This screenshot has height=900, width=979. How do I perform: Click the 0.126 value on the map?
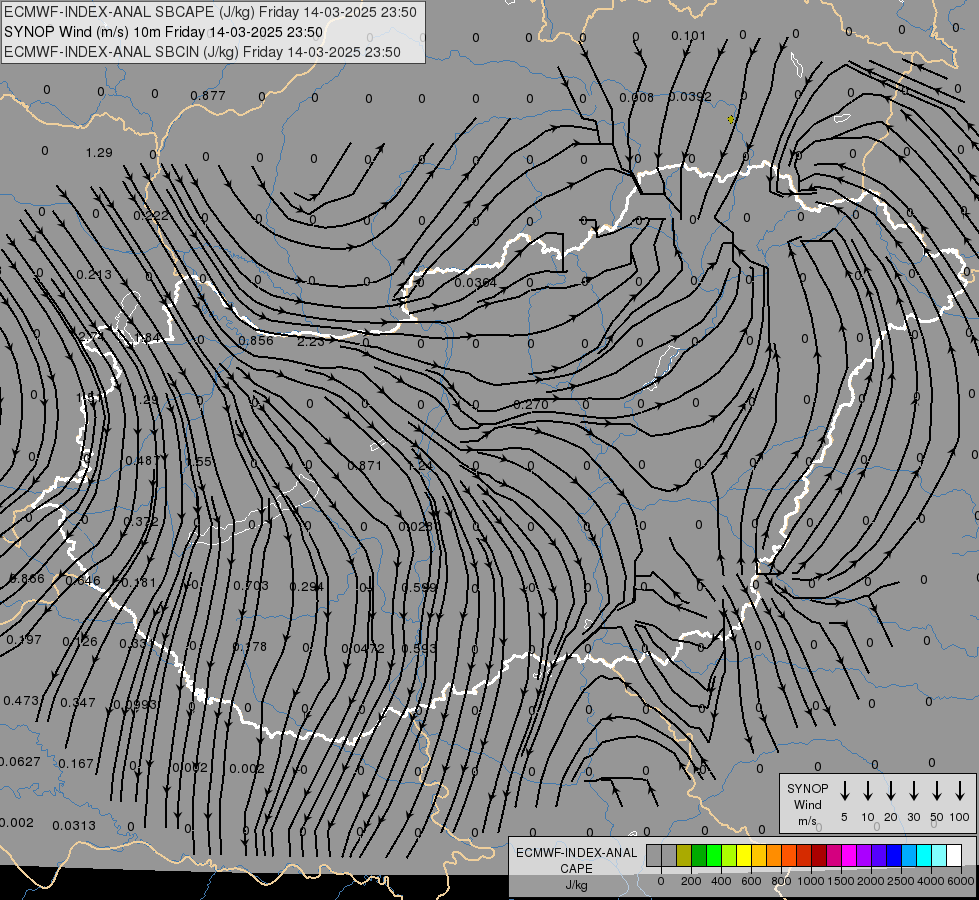coord(80,641)
